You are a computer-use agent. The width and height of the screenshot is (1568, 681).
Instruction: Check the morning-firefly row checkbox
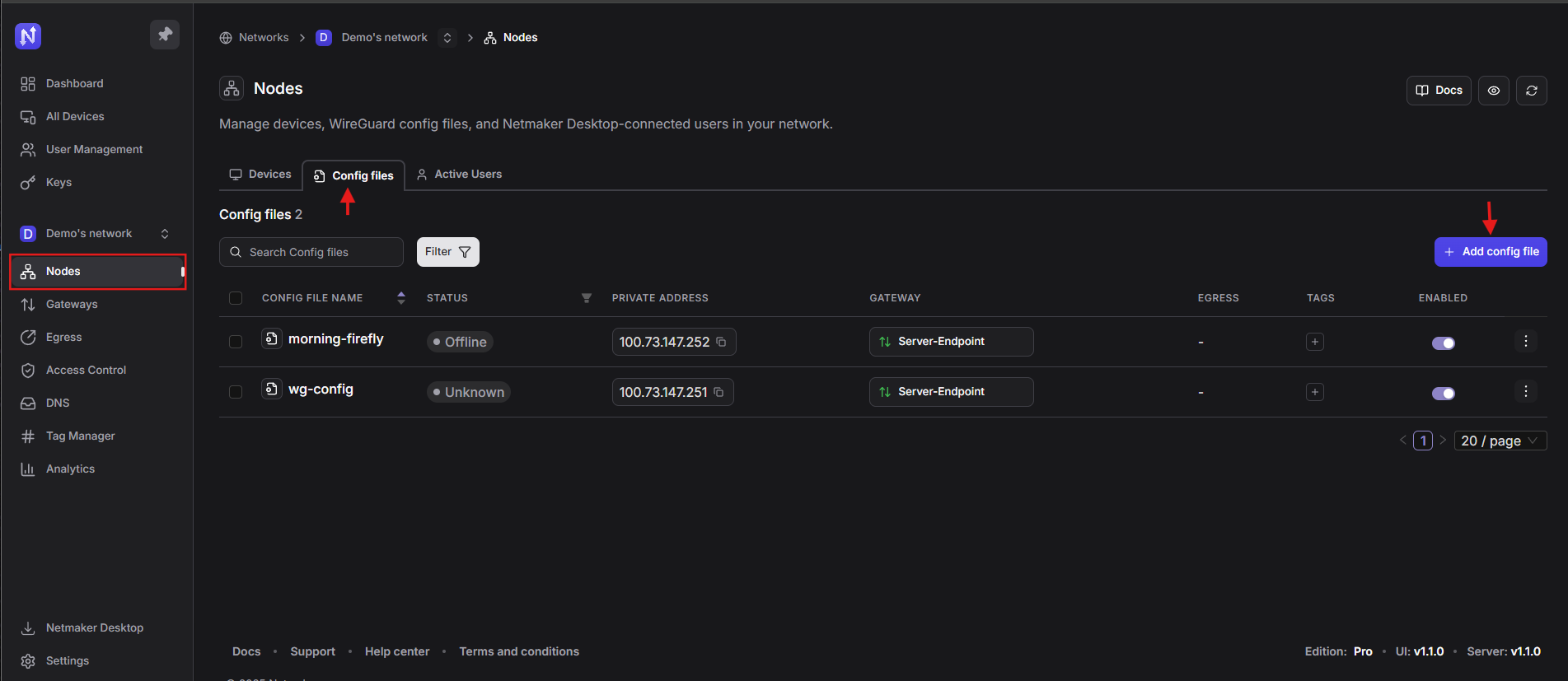(x=236, y=342)
